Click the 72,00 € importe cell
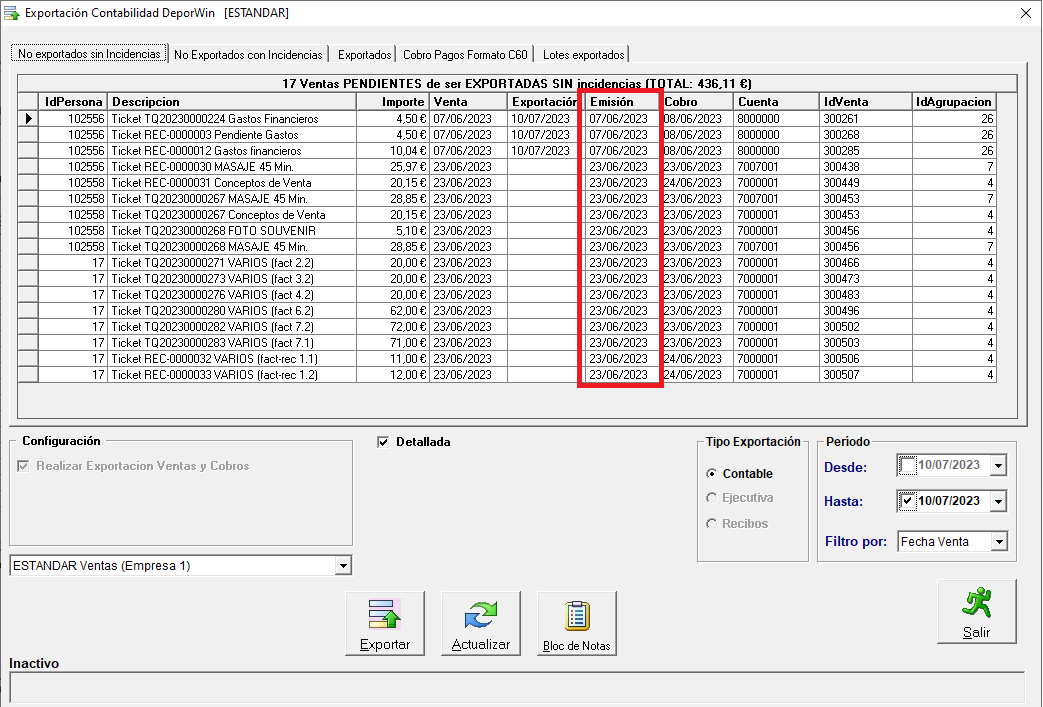The width and height of the screenshot is (1043, 707). [x=393, y=326]
